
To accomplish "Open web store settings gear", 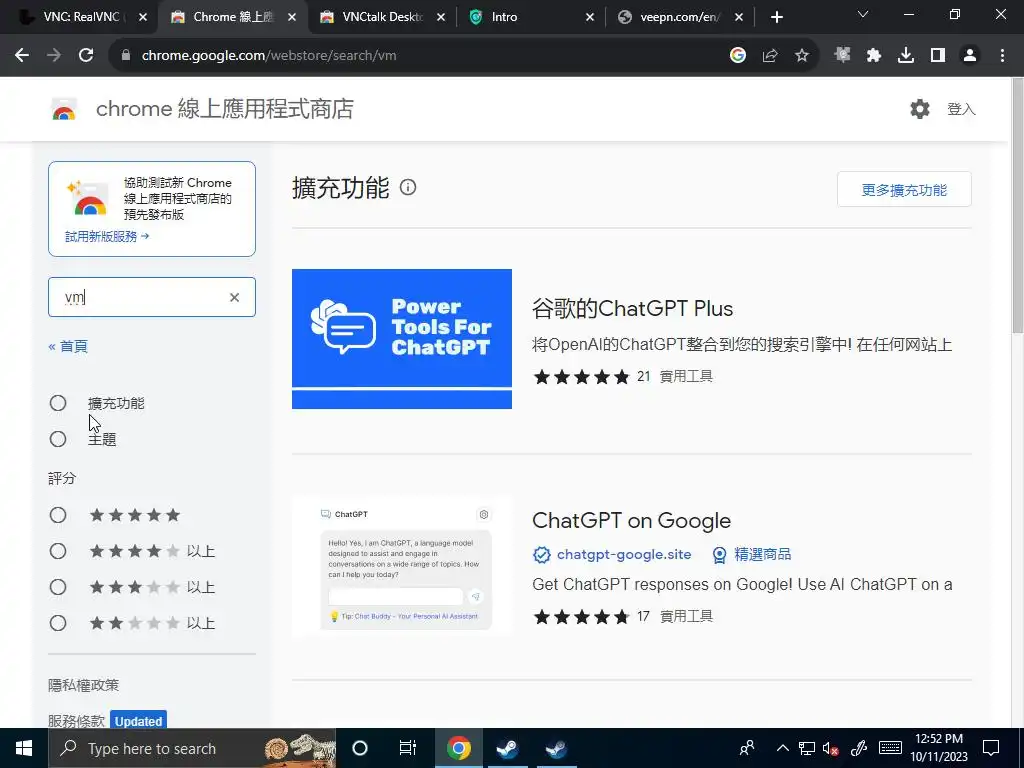I will point(920,109).
